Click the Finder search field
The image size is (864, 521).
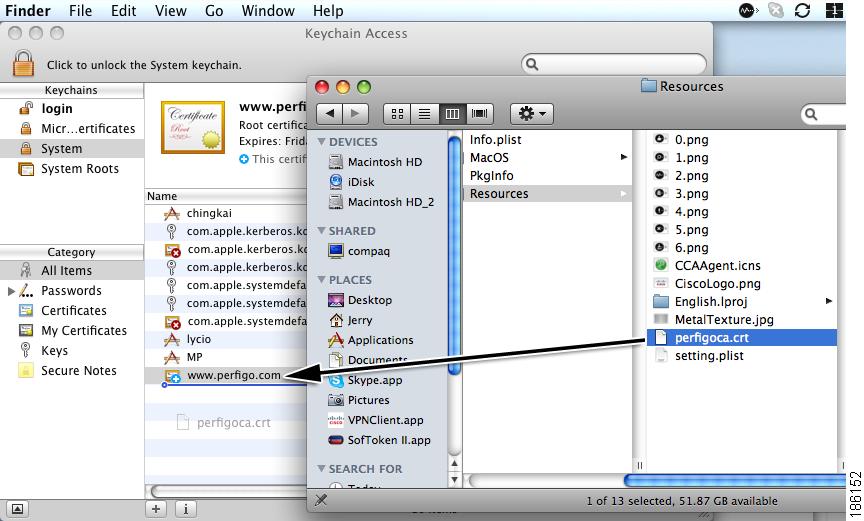tap(824, 114)
